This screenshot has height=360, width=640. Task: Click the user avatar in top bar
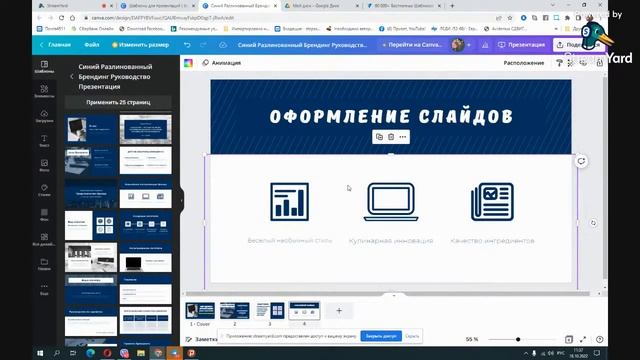coord(457,45)
